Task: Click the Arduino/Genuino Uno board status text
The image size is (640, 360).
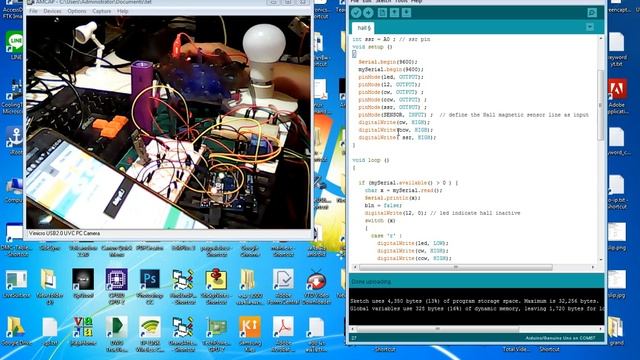Action: point(560,338)
